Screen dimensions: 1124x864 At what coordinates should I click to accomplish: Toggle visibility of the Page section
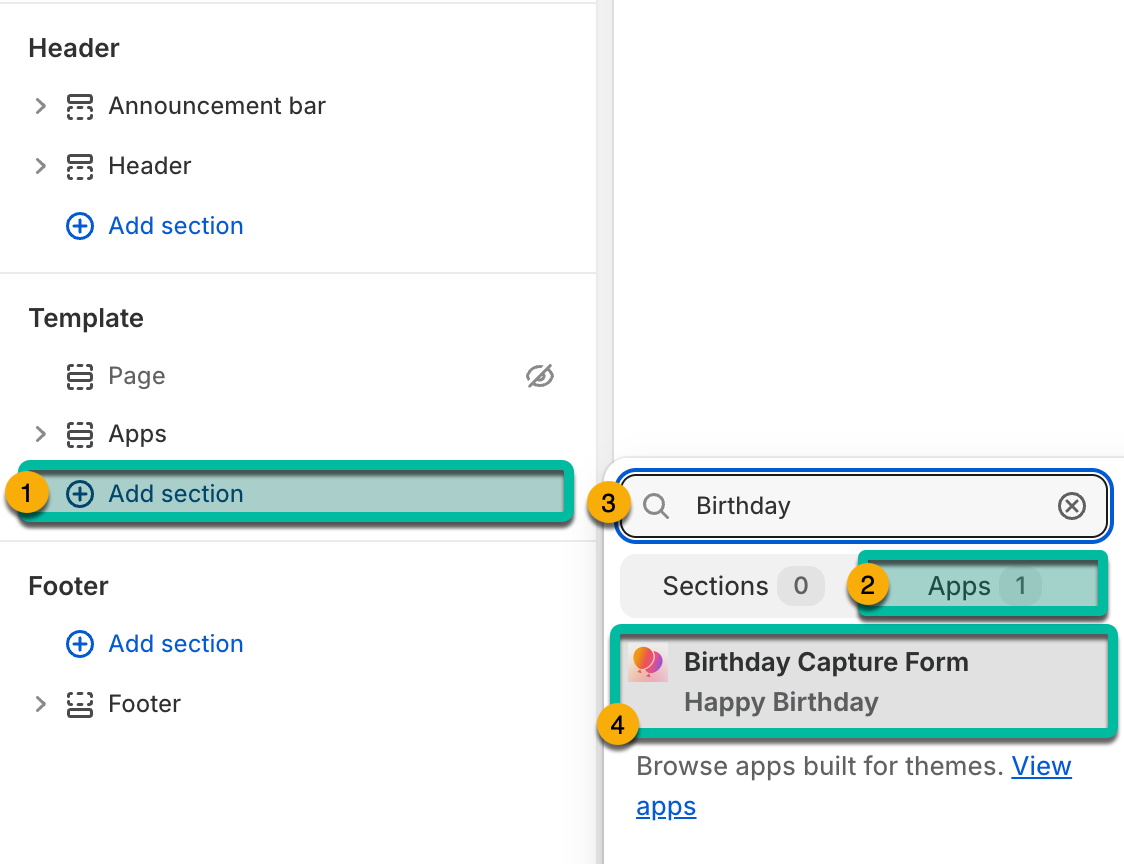pos(540,376)
